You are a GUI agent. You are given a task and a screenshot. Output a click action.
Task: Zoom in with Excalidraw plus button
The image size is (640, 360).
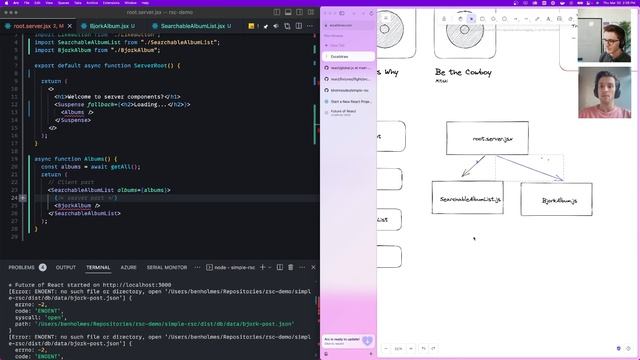(411, 349)
